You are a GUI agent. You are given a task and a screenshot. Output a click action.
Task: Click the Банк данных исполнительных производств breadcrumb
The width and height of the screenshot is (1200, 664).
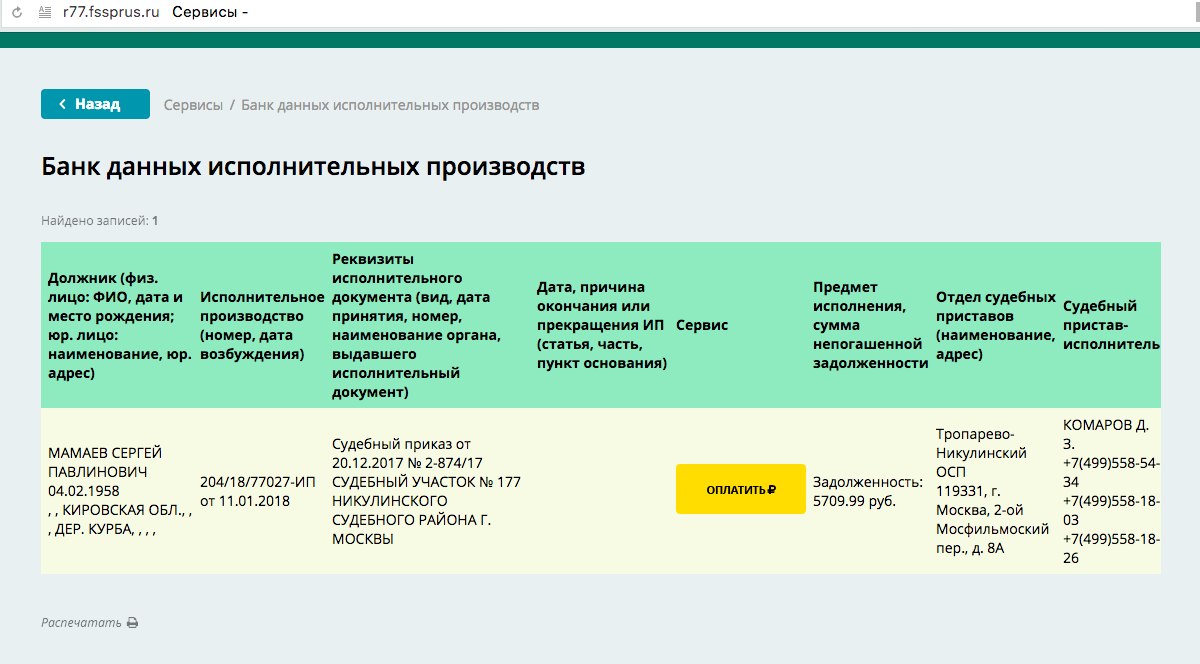(x=390, y=105)
